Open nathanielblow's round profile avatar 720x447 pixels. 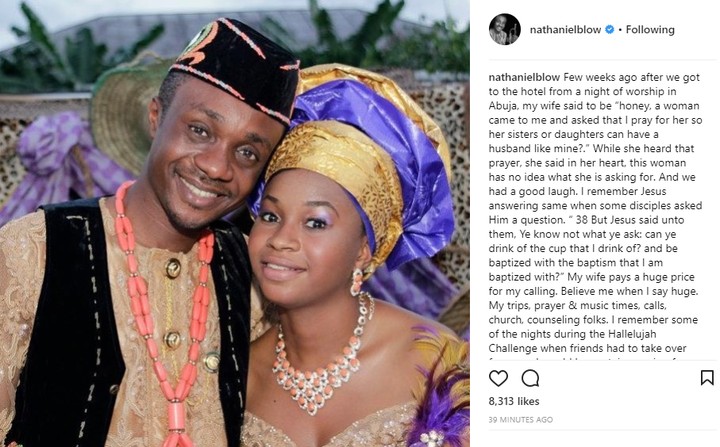(505, 29)
